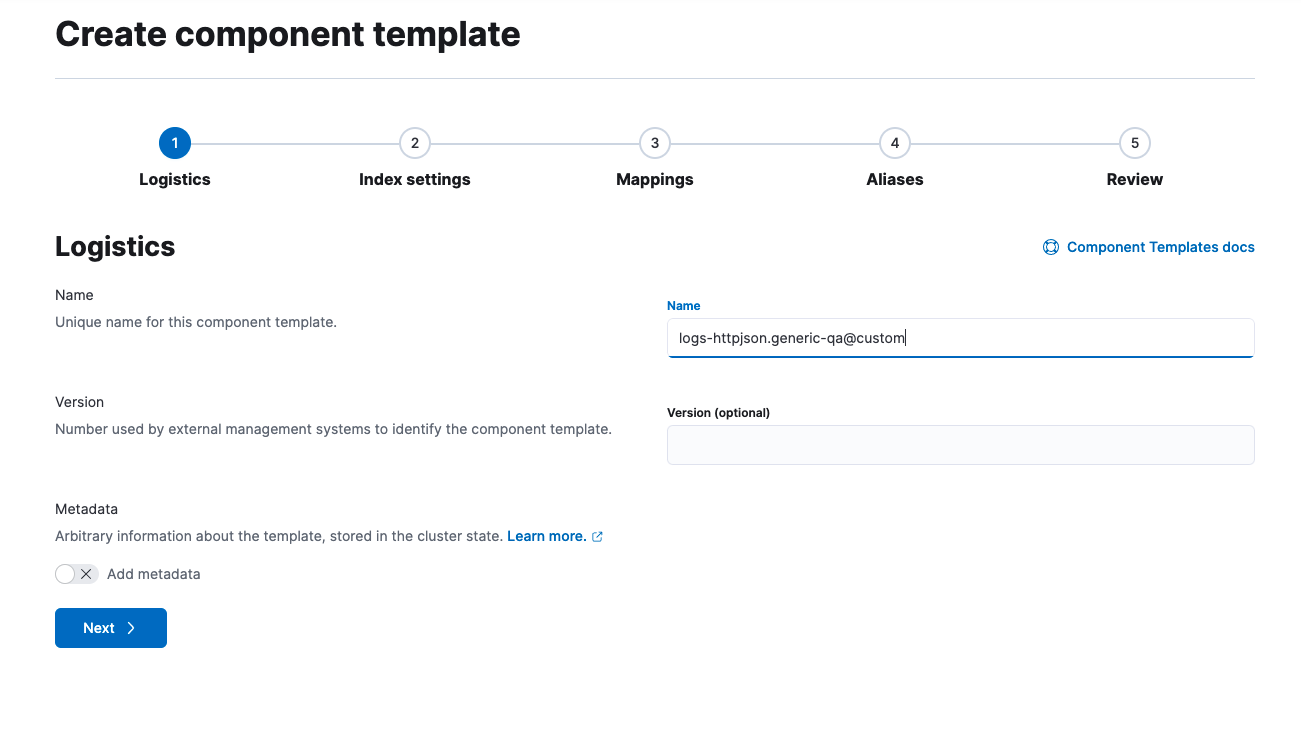Enable the Add metadata toggle switch
Screen dimensions: 1301x745
click(x=68, y=573)
